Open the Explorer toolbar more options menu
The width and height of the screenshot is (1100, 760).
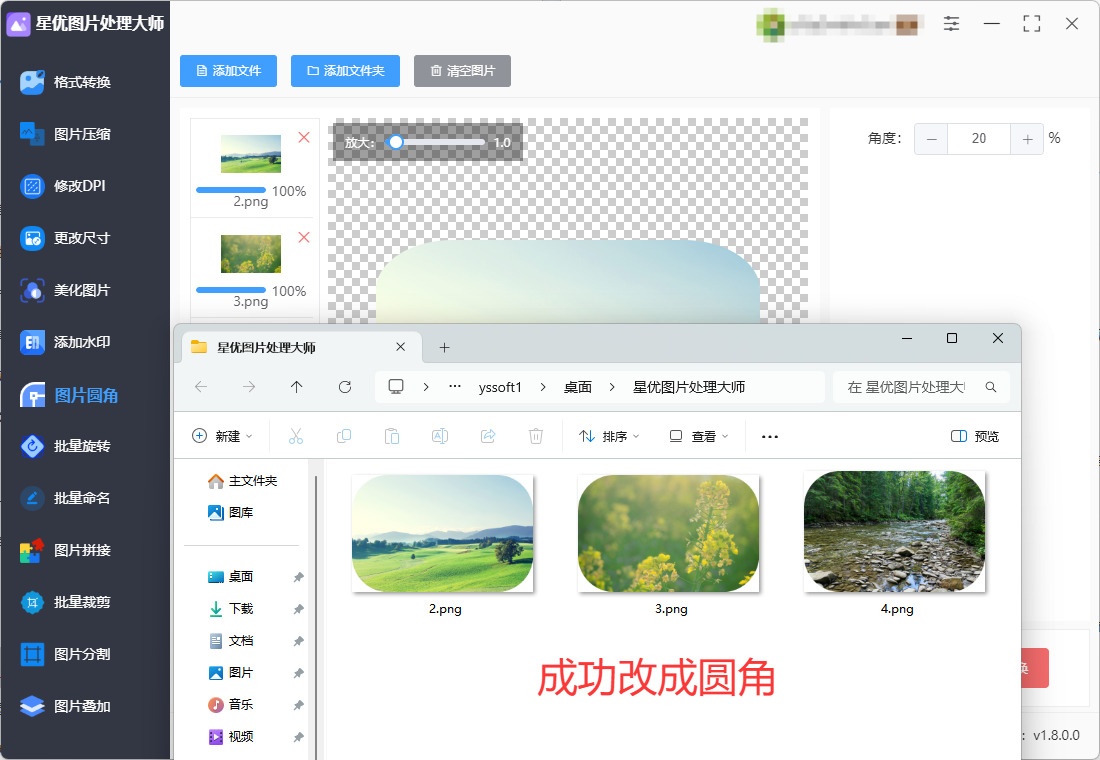pos(770,436)
